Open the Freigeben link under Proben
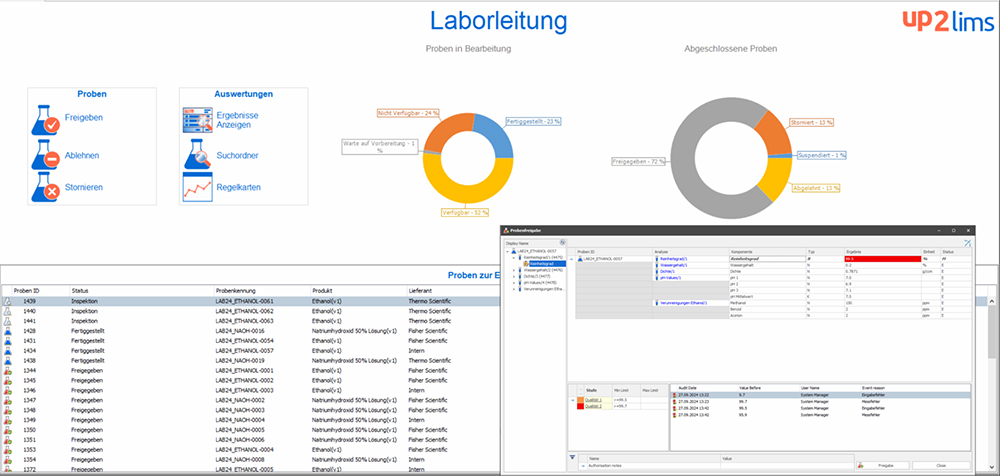This screenshot has width=1000, height=476. pyautogui.click(x=84, y=117)
